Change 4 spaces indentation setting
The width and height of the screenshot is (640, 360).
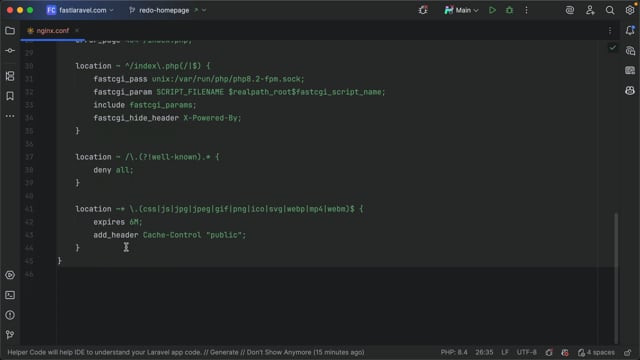click(x=596, y=352)
